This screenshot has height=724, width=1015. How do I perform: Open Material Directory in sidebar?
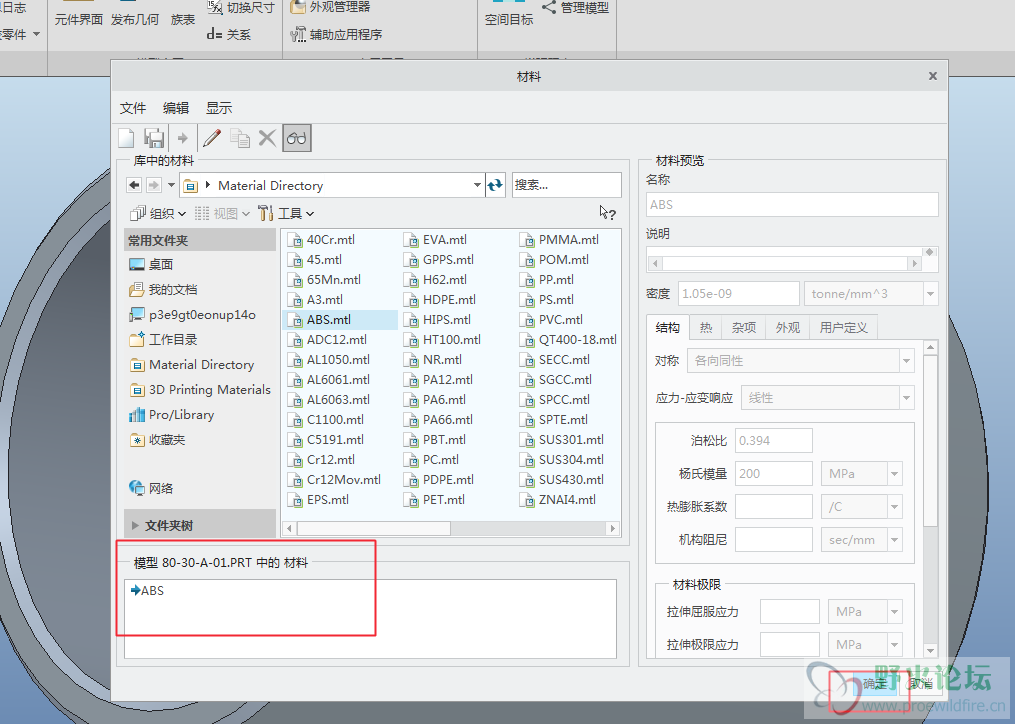tap(192, 365)
